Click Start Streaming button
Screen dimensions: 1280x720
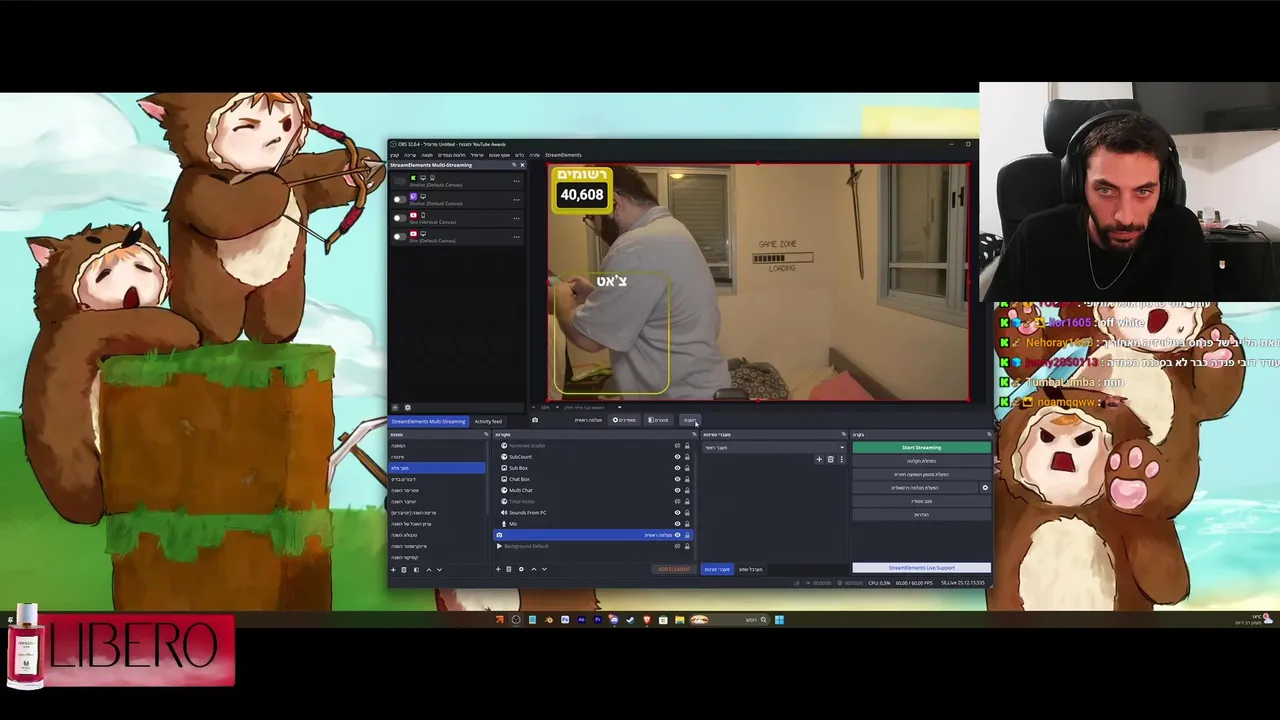click(x=921, y=447)
